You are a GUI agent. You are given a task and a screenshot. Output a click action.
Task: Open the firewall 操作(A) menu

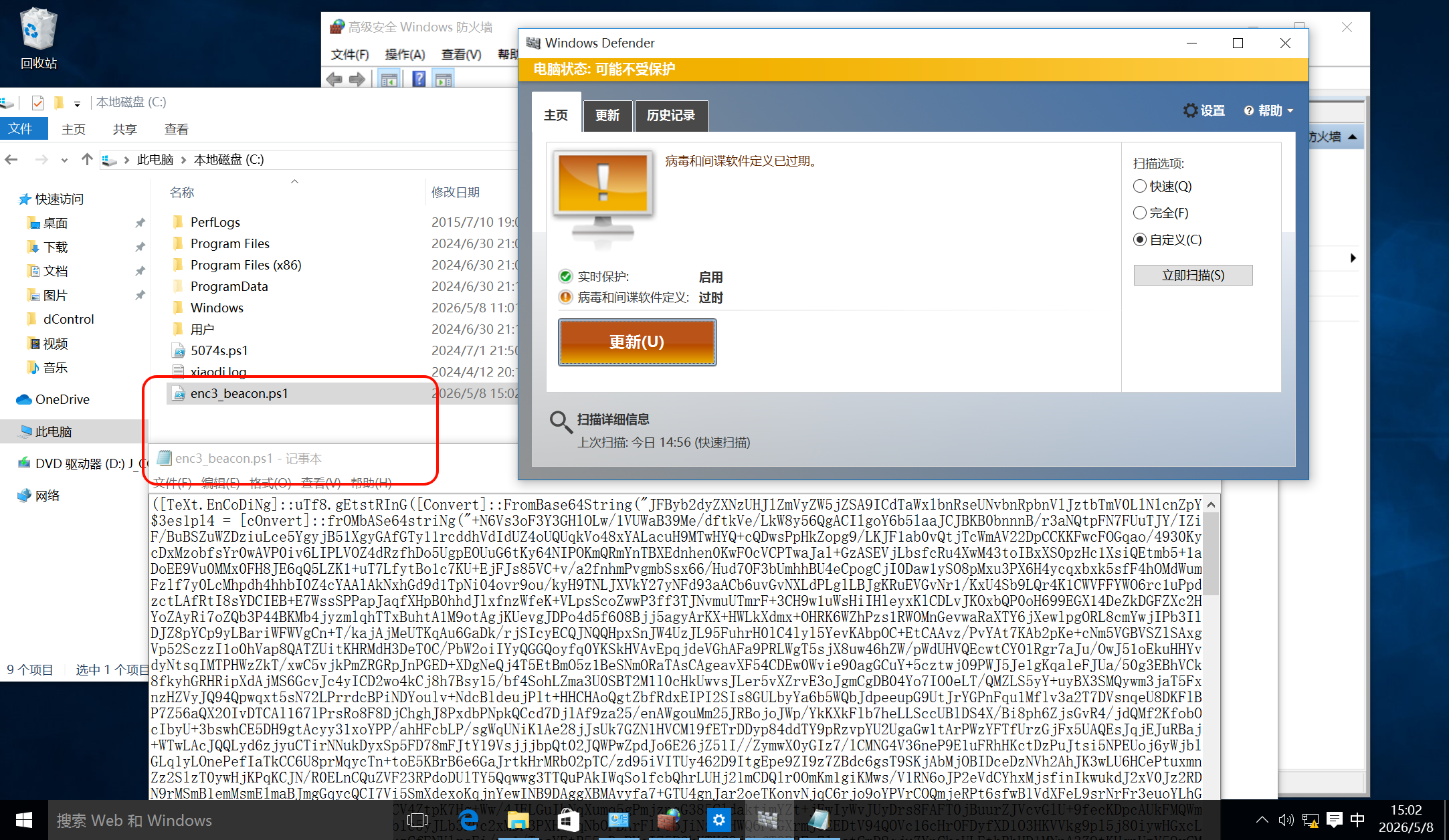coord(405,54)
